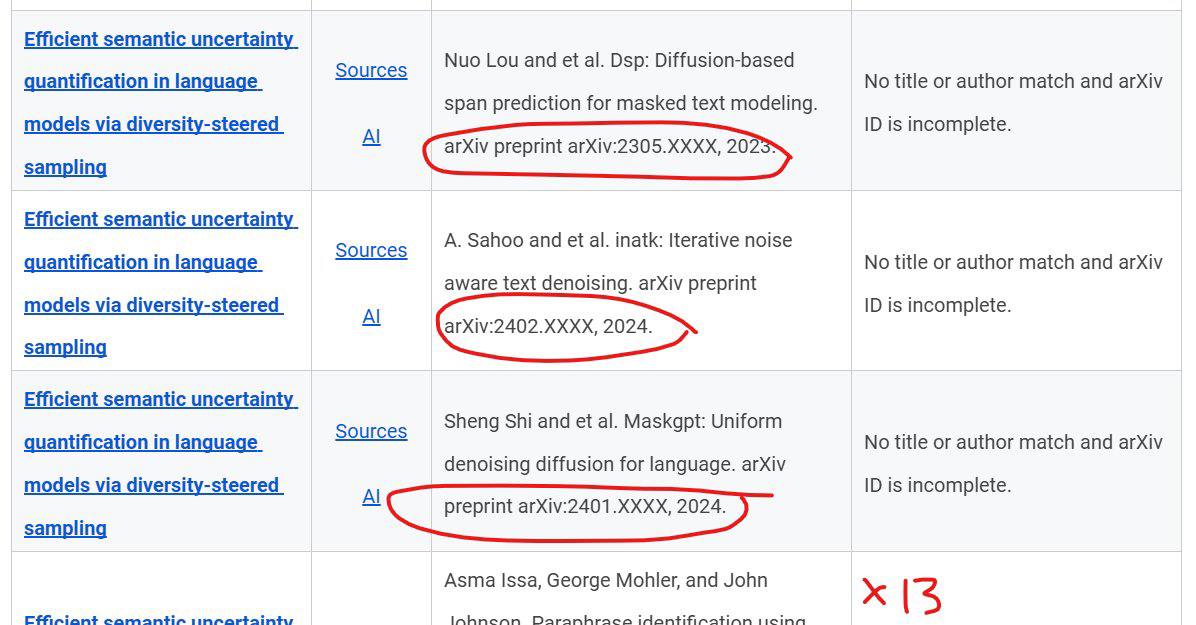Image resolution: width=1196 pixels, height=625 pixels.
Task: Click the red handwritten x13 annotation
Action: 902,594
